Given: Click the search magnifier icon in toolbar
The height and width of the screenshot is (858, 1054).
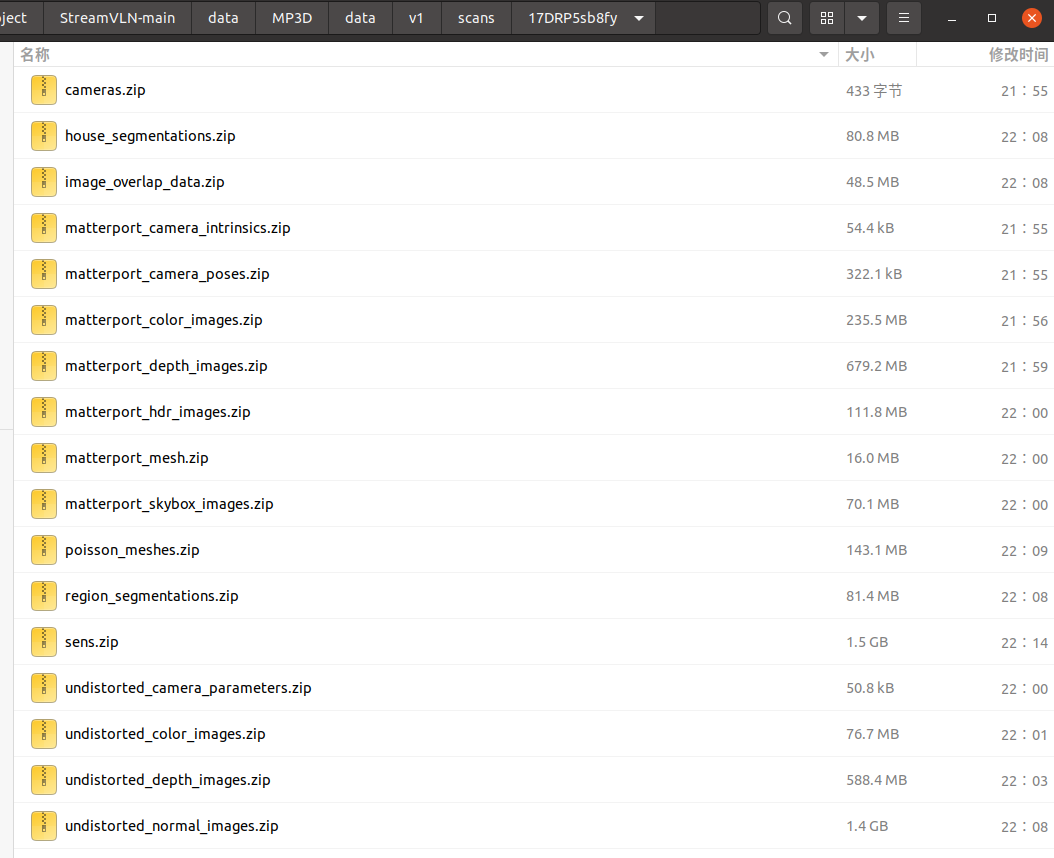Looking at the screenshot, I should click(x=786, y=18).
